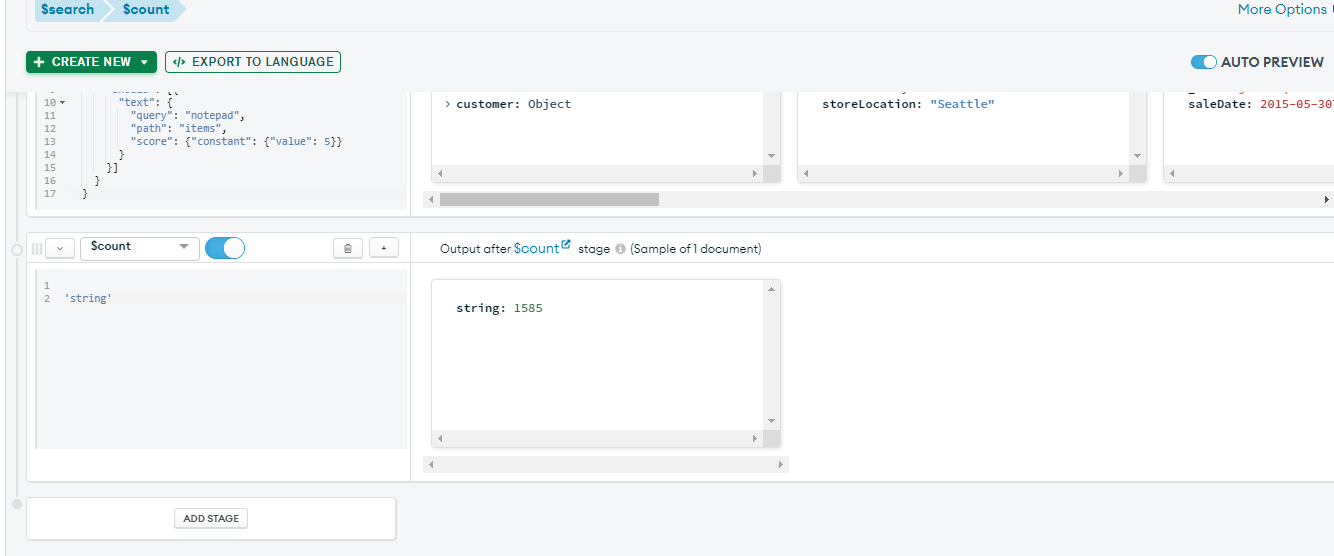Viewport: 1334px width, 556px height.
Task: Expand the customer Object field
Action: click(447, 104)
